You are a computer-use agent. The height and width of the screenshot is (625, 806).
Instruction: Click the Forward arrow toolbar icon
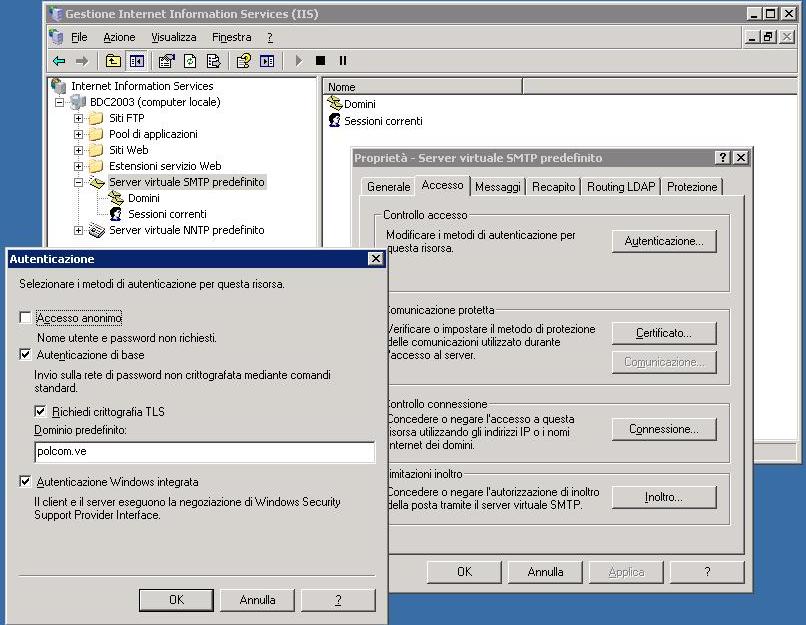[x=82, y=61]
